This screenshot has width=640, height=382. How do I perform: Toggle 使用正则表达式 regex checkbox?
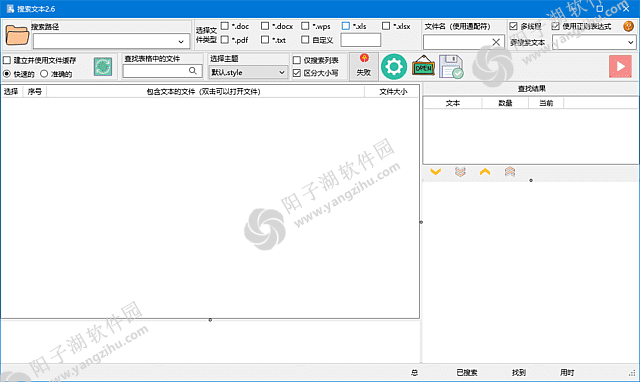pos(556,26)
